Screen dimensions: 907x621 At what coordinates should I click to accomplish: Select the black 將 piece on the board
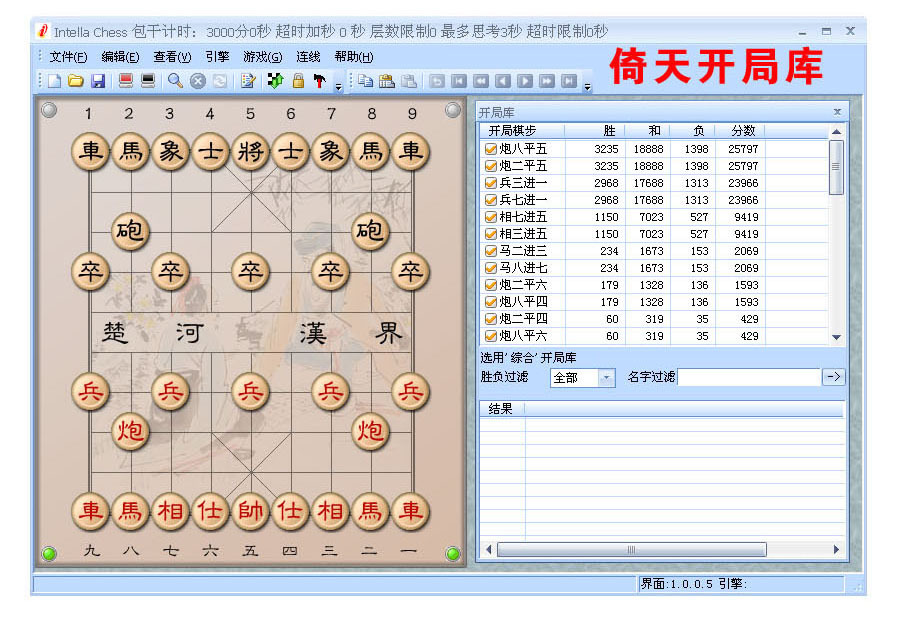(x=250, y=152)
